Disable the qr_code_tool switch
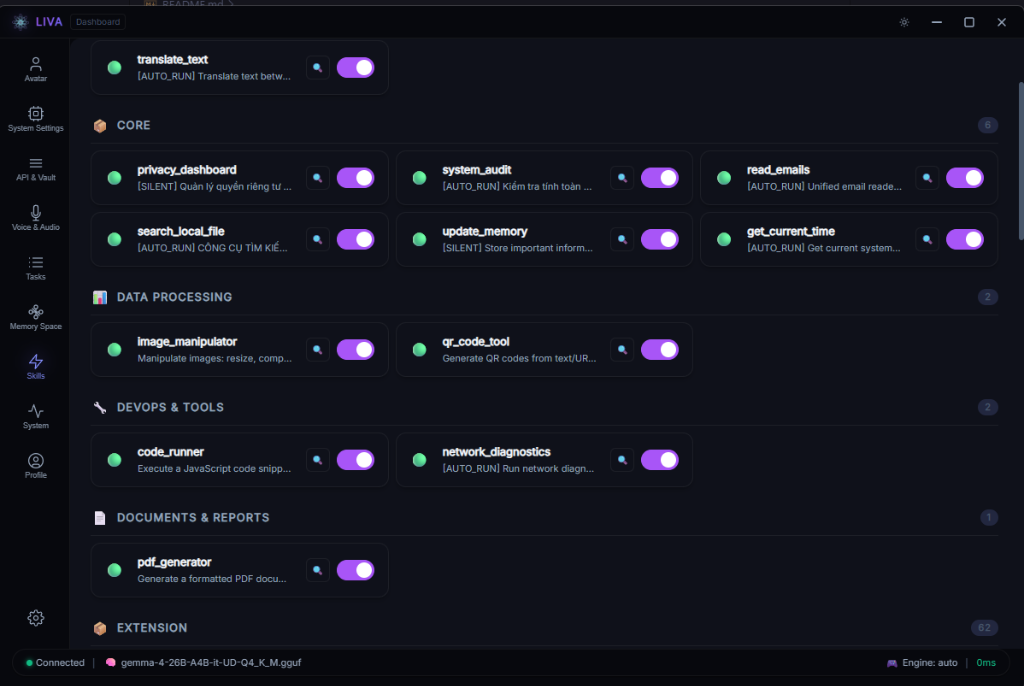This screenshot has width=1024, height=686. (660, 350)
